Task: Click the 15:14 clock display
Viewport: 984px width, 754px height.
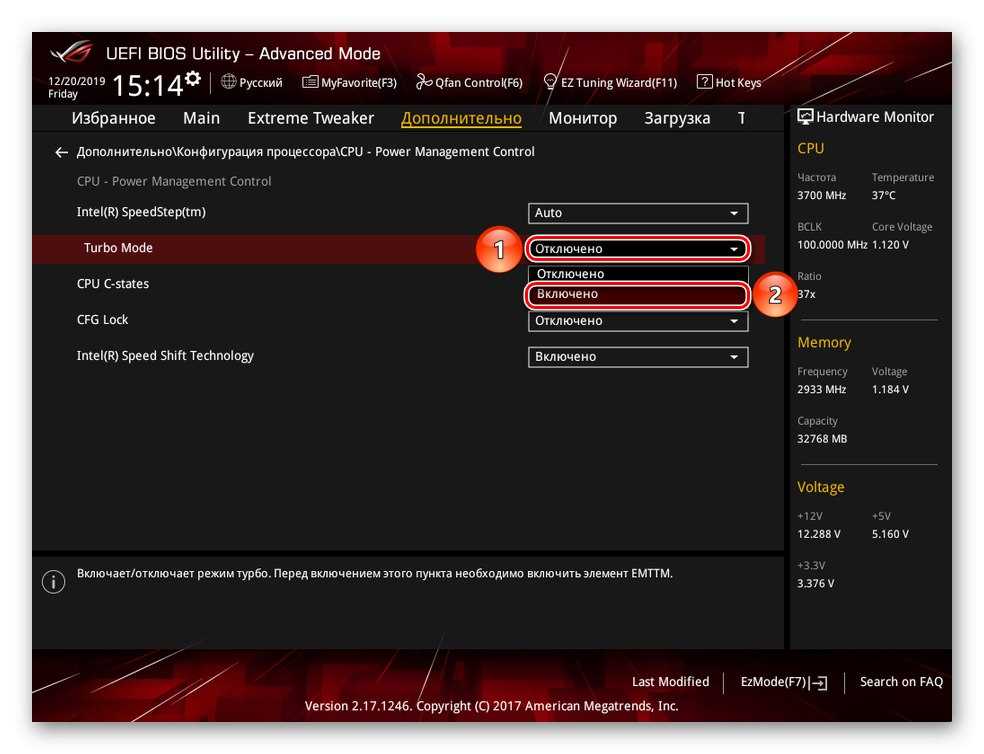Action: [147, 85]
